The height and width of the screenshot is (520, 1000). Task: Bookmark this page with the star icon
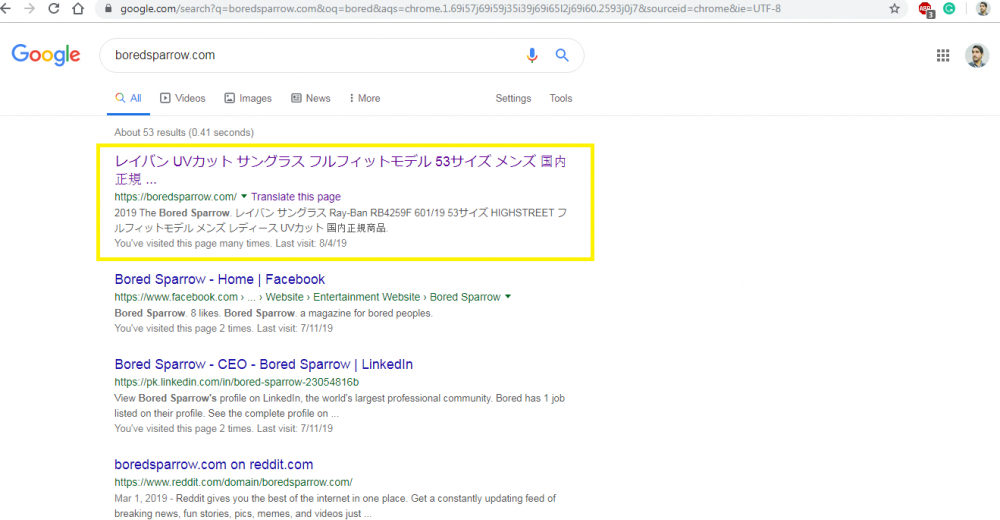tap(895, 8)
